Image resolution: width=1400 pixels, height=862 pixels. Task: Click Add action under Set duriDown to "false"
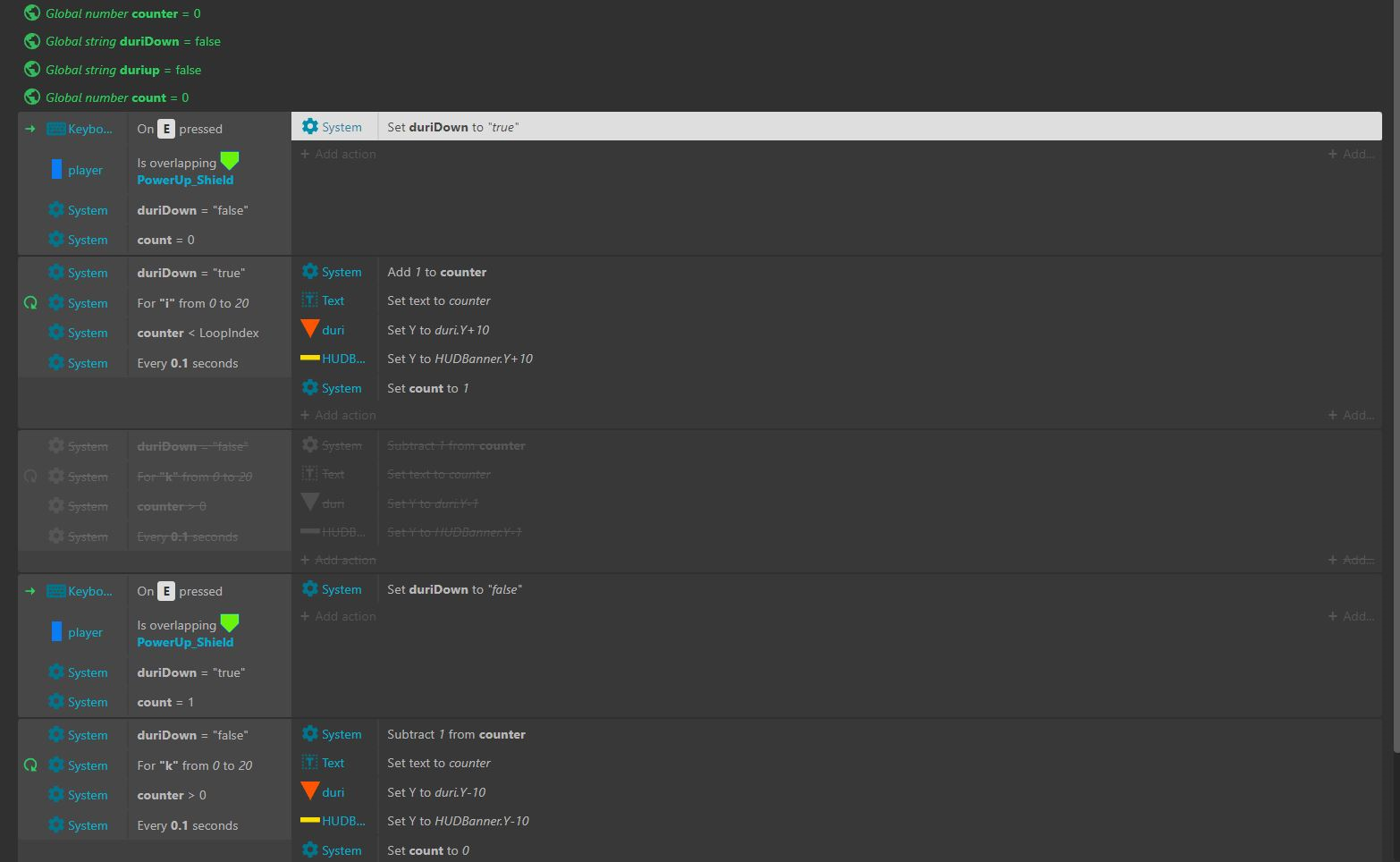click(338, 616)
